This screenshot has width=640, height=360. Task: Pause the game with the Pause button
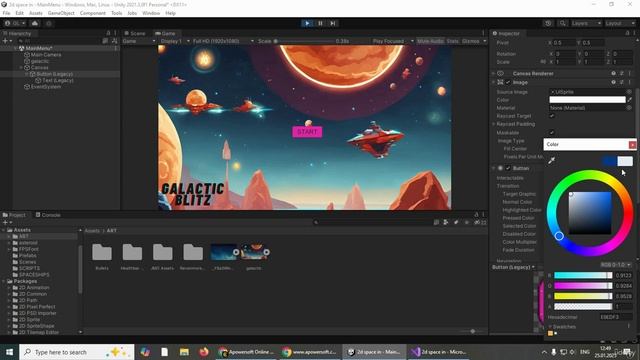320,23
